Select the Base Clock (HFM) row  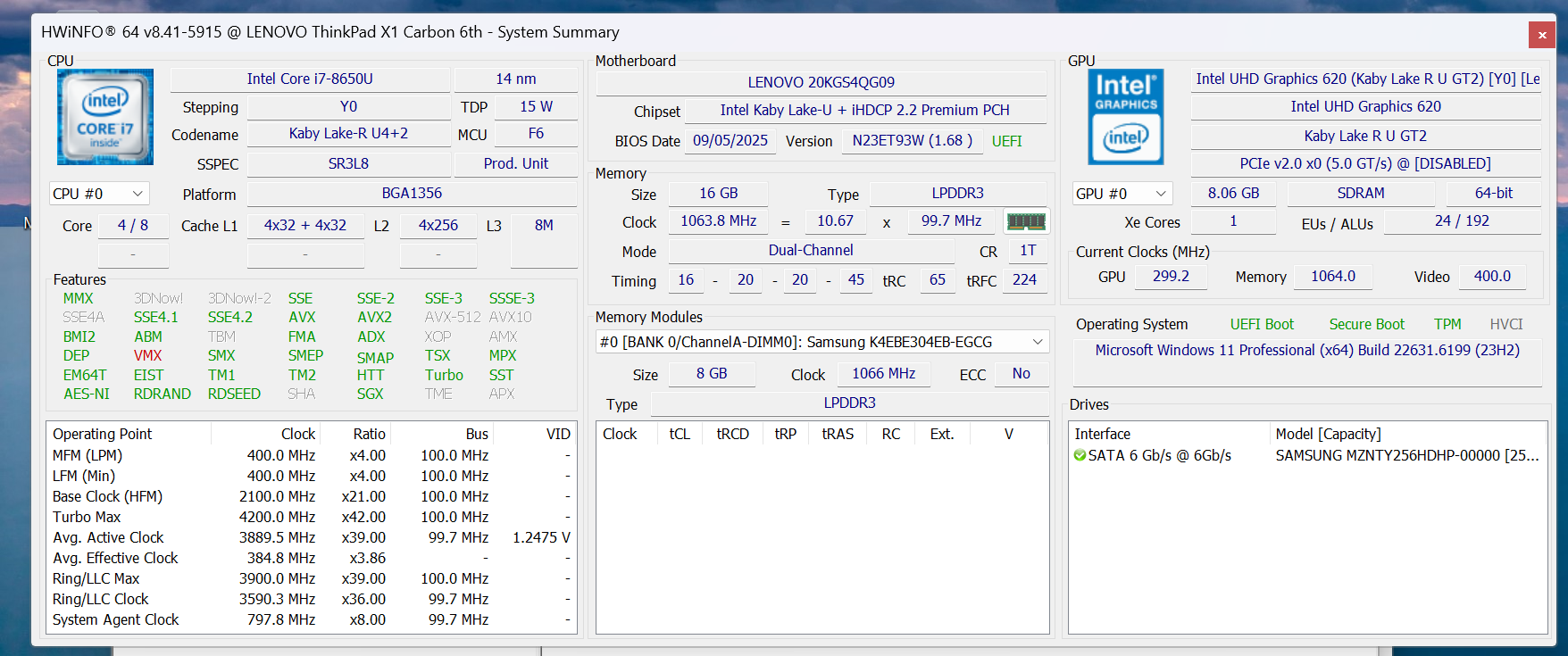click(x=311, y=496)
